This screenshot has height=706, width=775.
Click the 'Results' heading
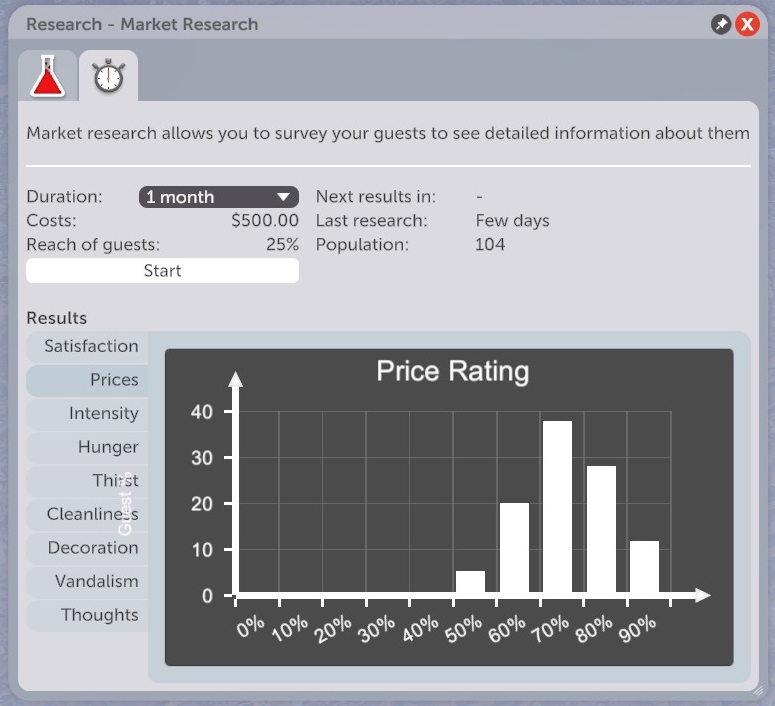tap(57, 318)
